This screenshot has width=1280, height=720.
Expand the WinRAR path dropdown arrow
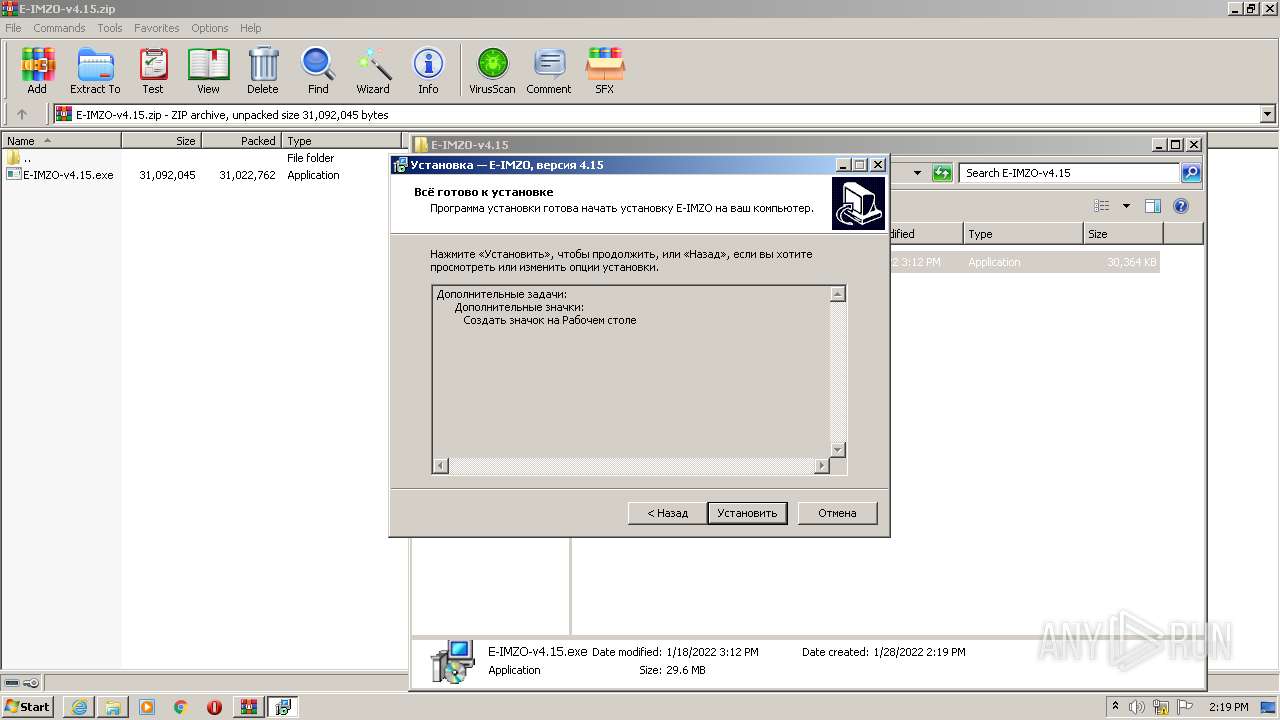pyautogui.click(x=1268, y=115)
